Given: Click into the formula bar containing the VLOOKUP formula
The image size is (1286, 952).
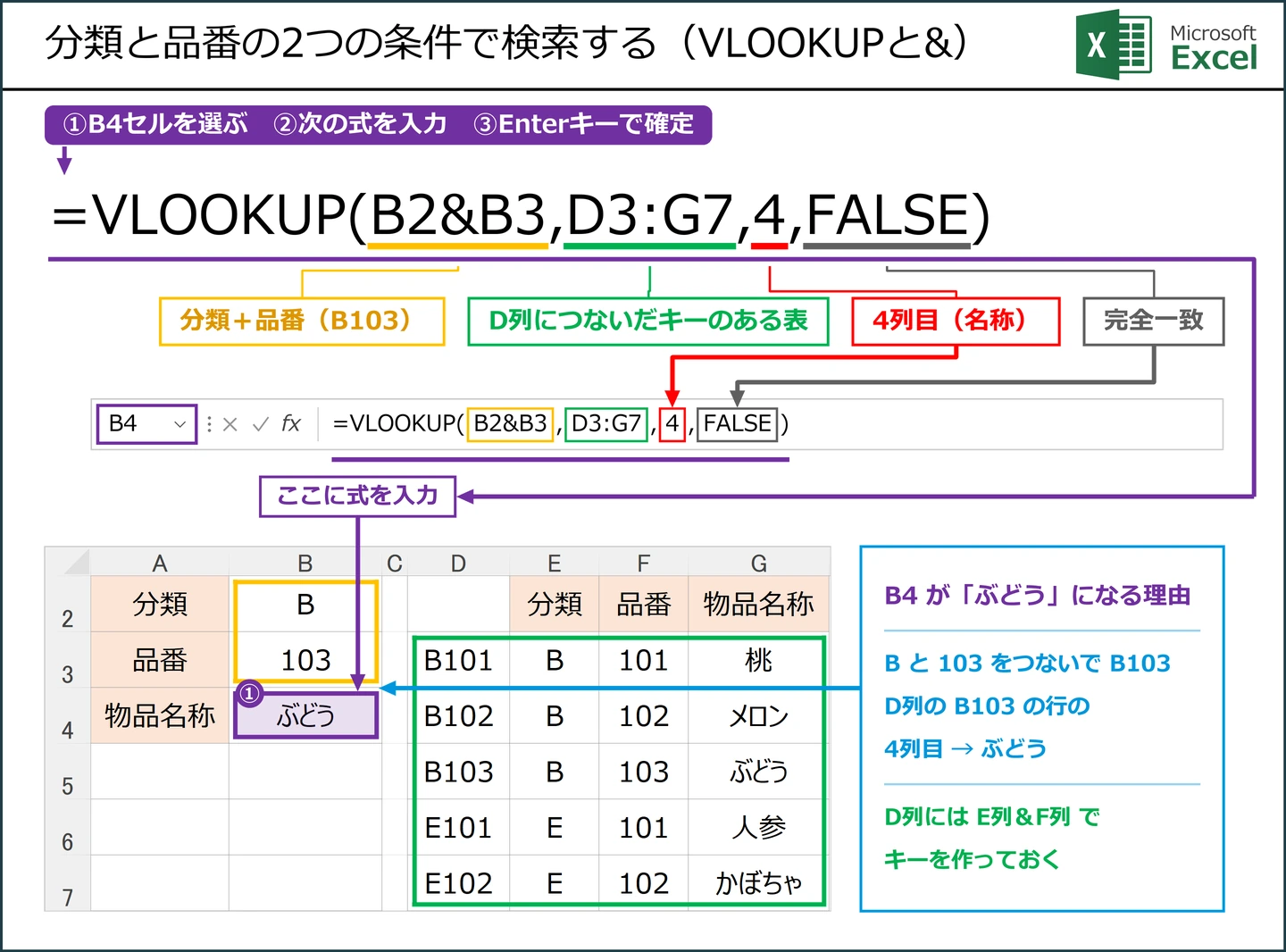Looking at the screenshot, I should [772, 423].
